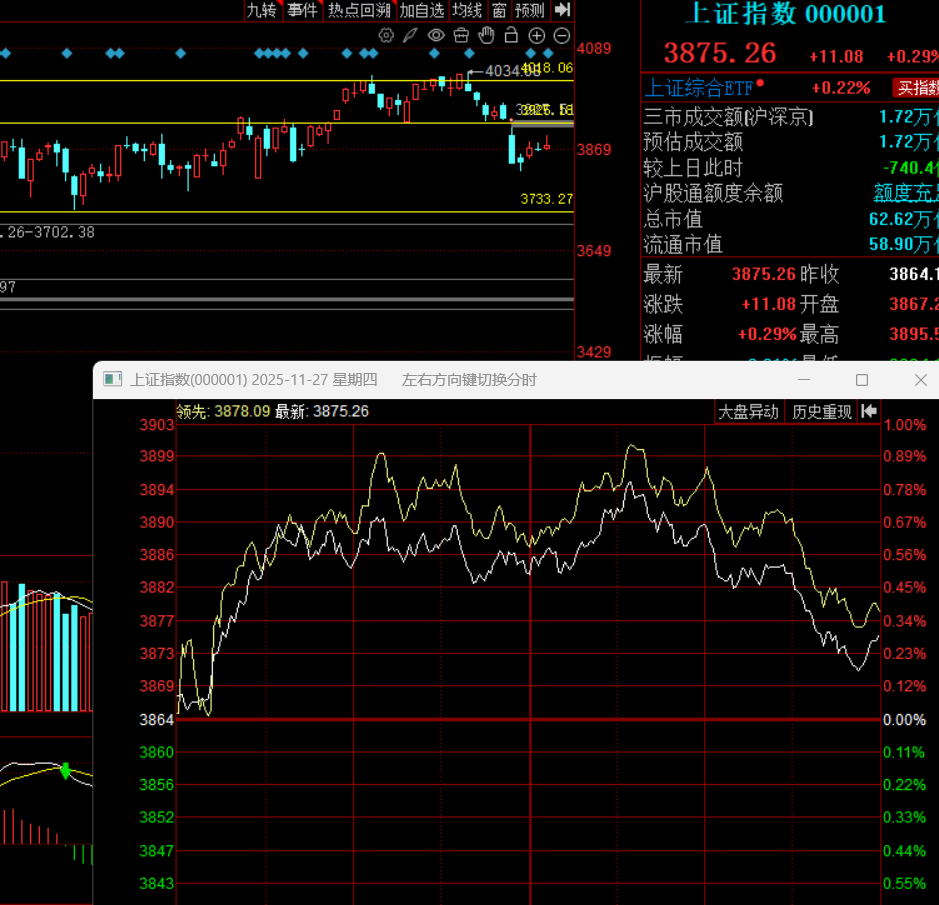Toggle the 均线 moving average display
This screenshot has width=939, height=905.
click(467, 10)
